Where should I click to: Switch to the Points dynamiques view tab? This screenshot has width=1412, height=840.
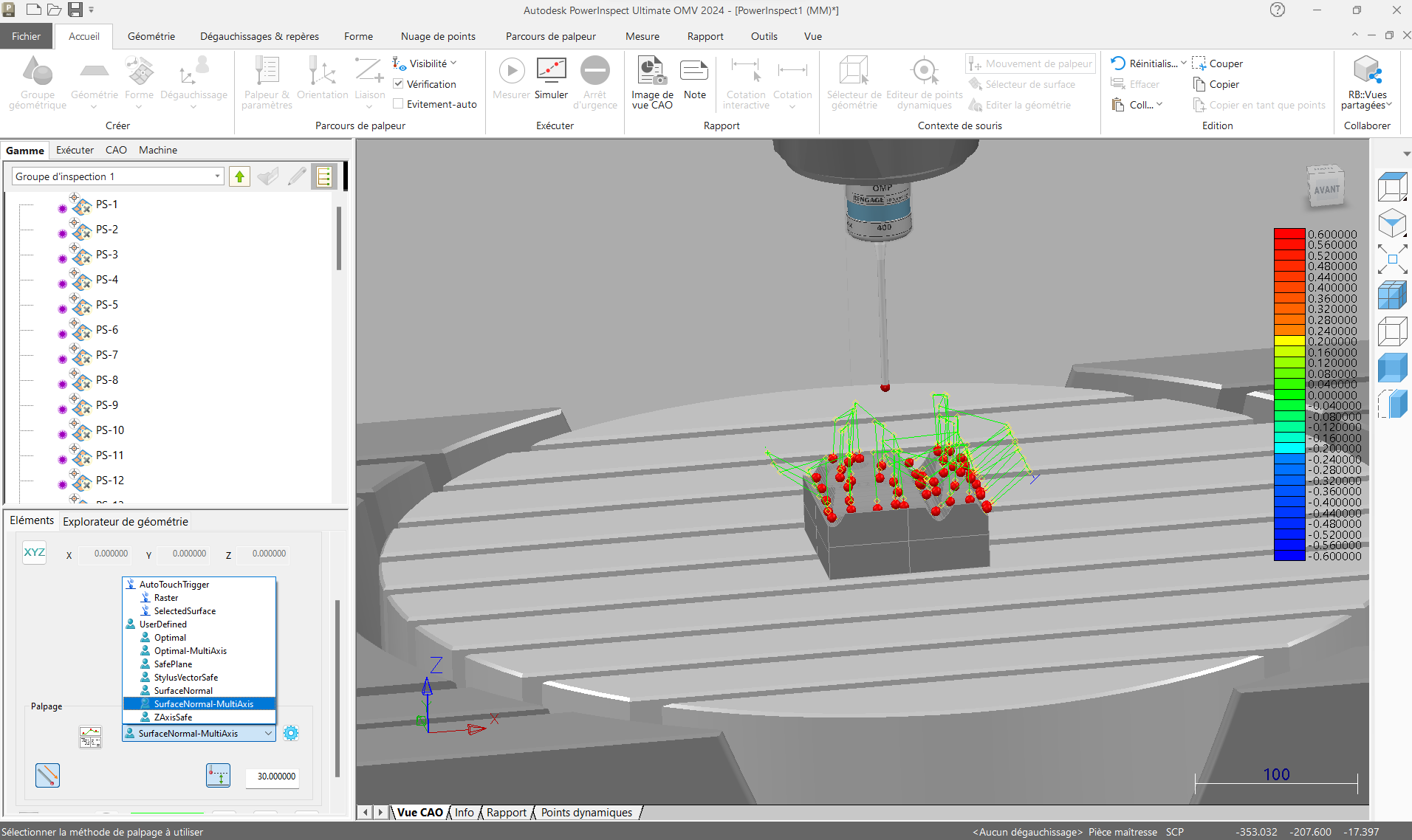pos(586,812)
